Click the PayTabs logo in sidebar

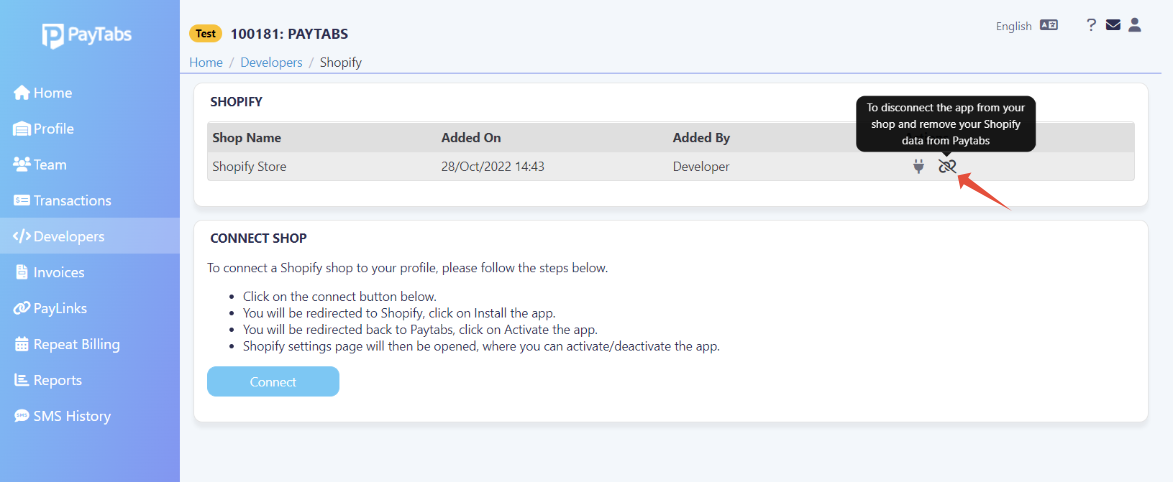pyautogui.click(x=87, y=35)
